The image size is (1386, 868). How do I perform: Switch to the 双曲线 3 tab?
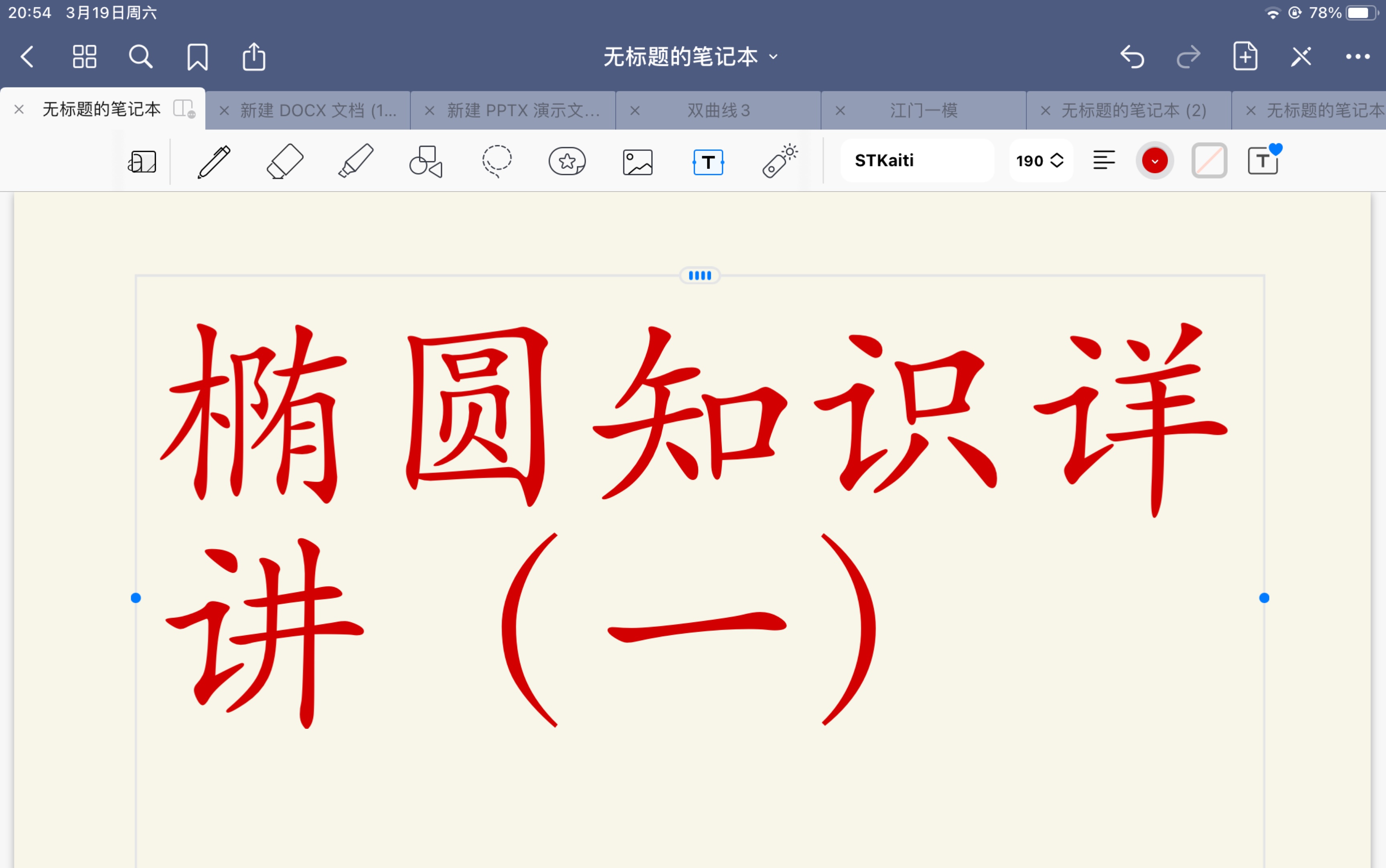pos(719,110)
